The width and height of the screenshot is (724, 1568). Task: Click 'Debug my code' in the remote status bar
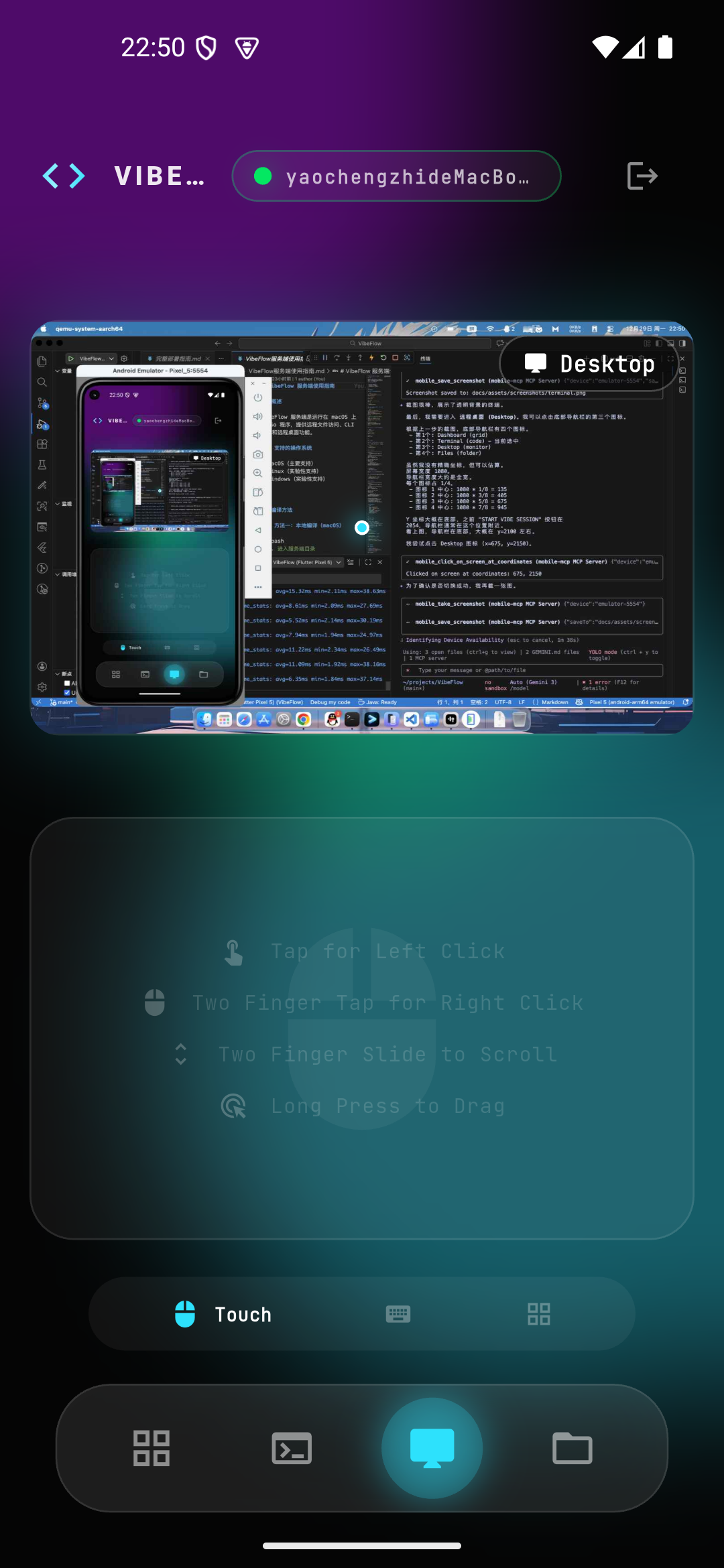(330, 702)
